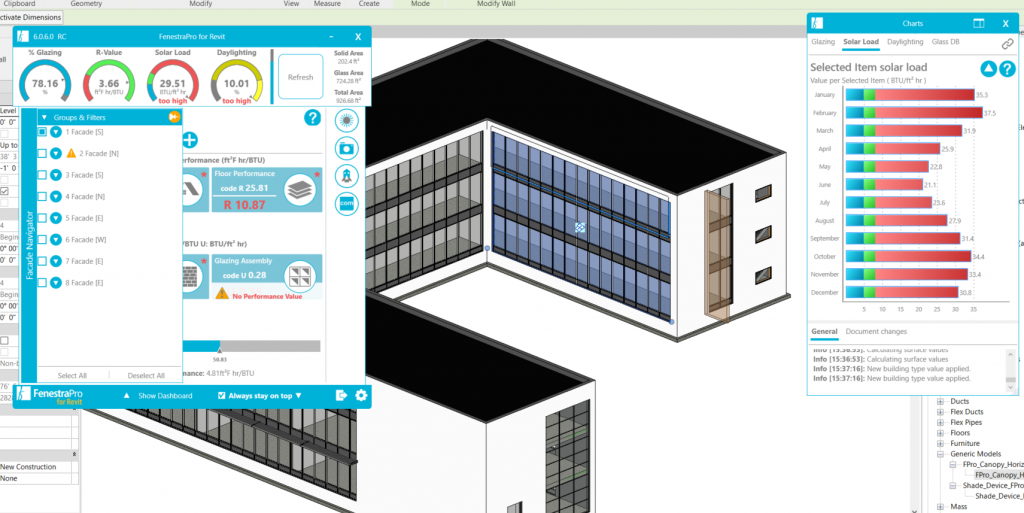Open help in the FenestraPro dashboard
Screen dimensions: 1024x513
tap(313, 118)
